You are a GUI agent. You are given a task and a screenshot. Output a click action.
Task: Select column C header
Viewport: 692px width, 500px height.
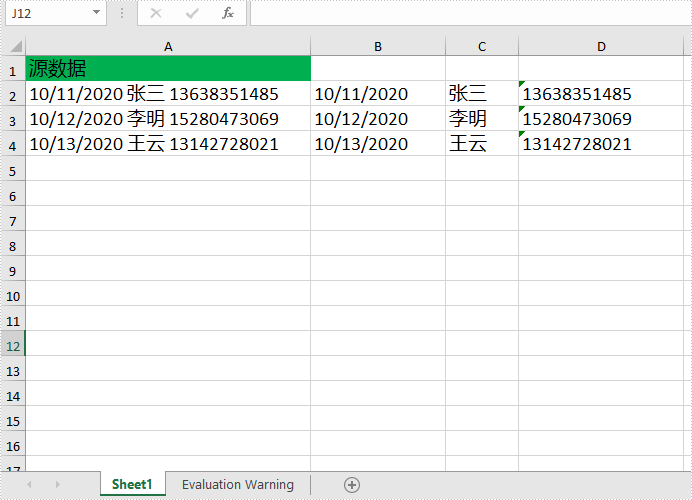coord(482,46)
